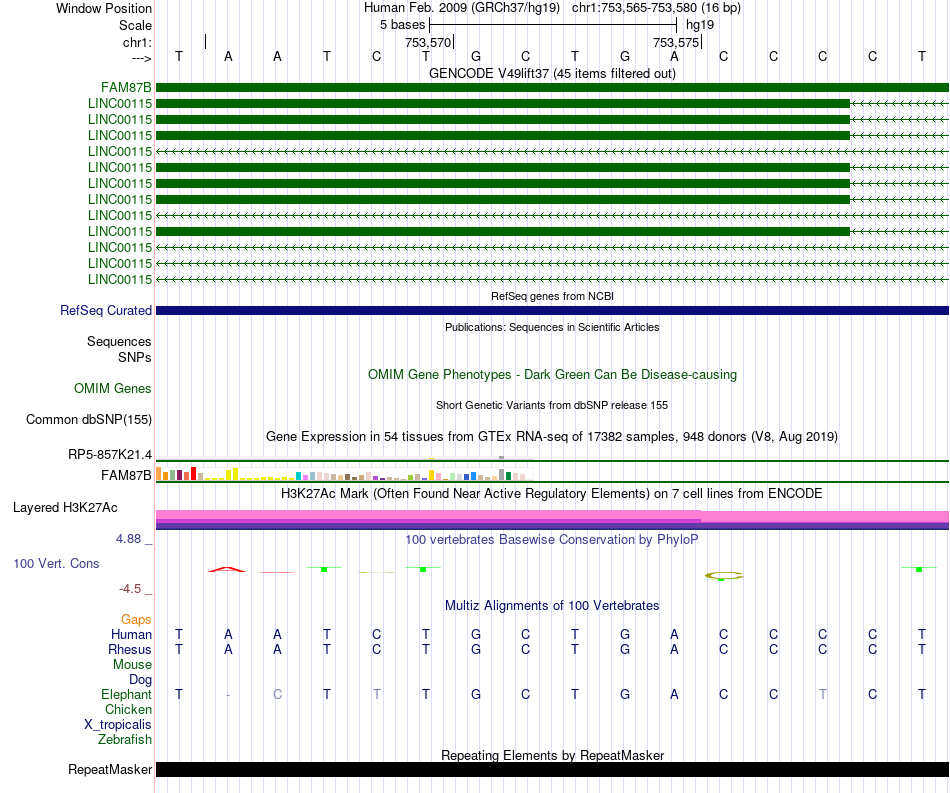Open Publications: Sequences in Scientific Articles title

coord(552,327)
